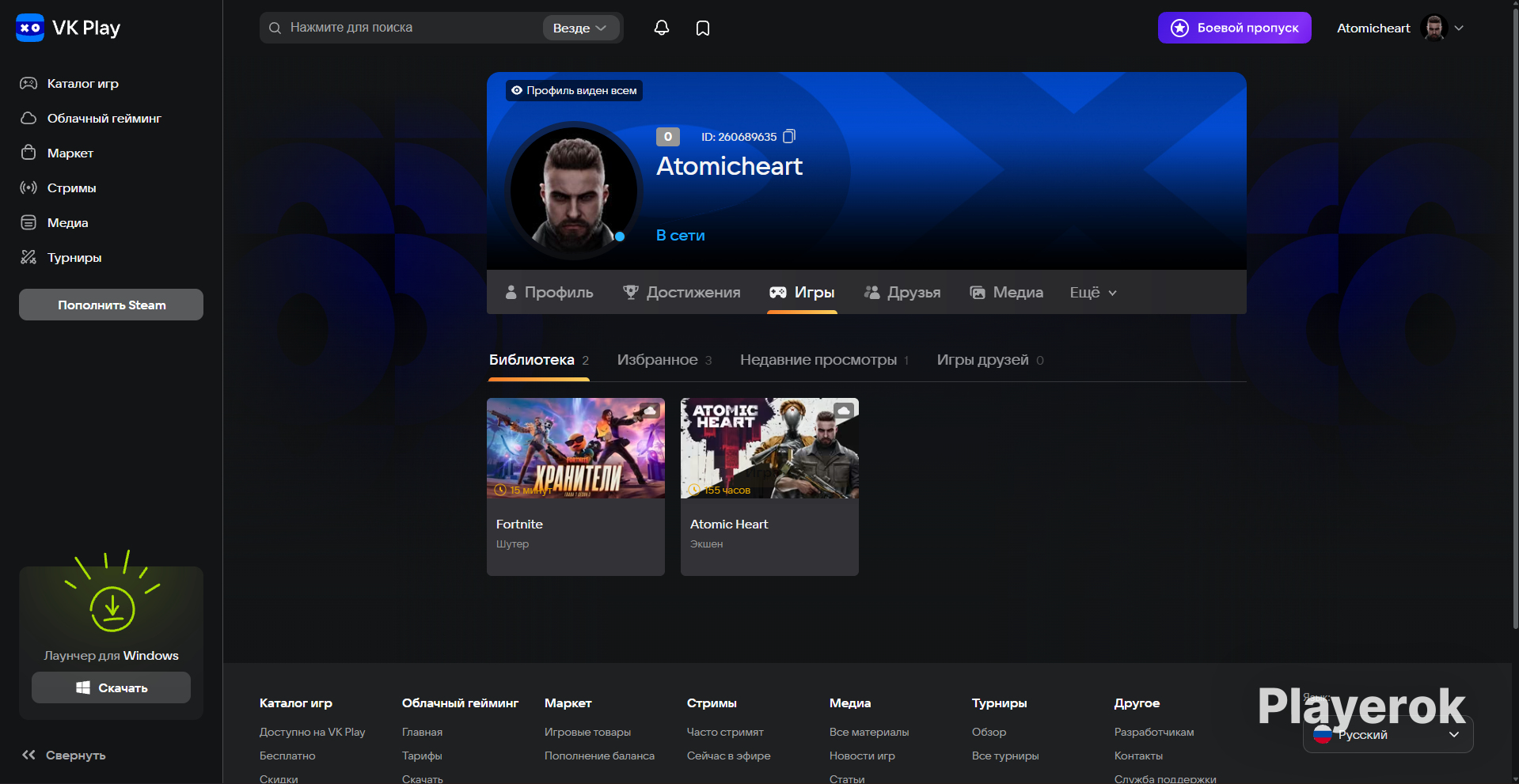Open the Atomic Heart game thumbnail
Image resolution: width=1519 pixels, height=784 pixels.
769,448
